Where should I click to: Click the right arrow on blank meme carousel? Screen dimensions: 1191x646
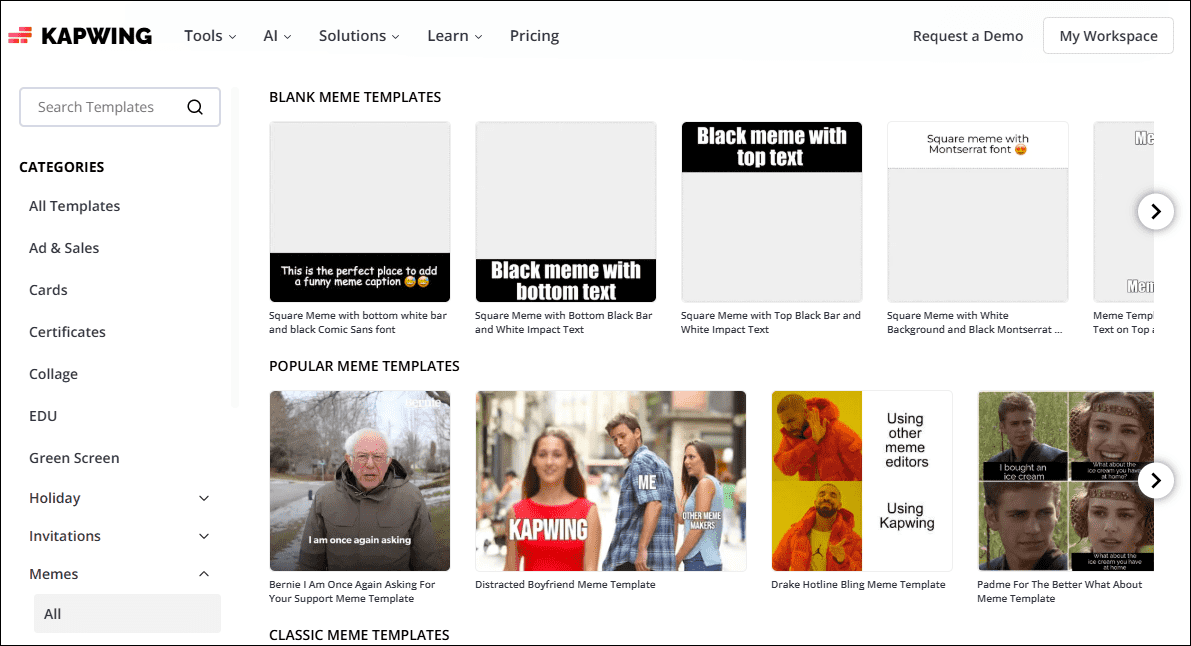[x=1155, y=211]
